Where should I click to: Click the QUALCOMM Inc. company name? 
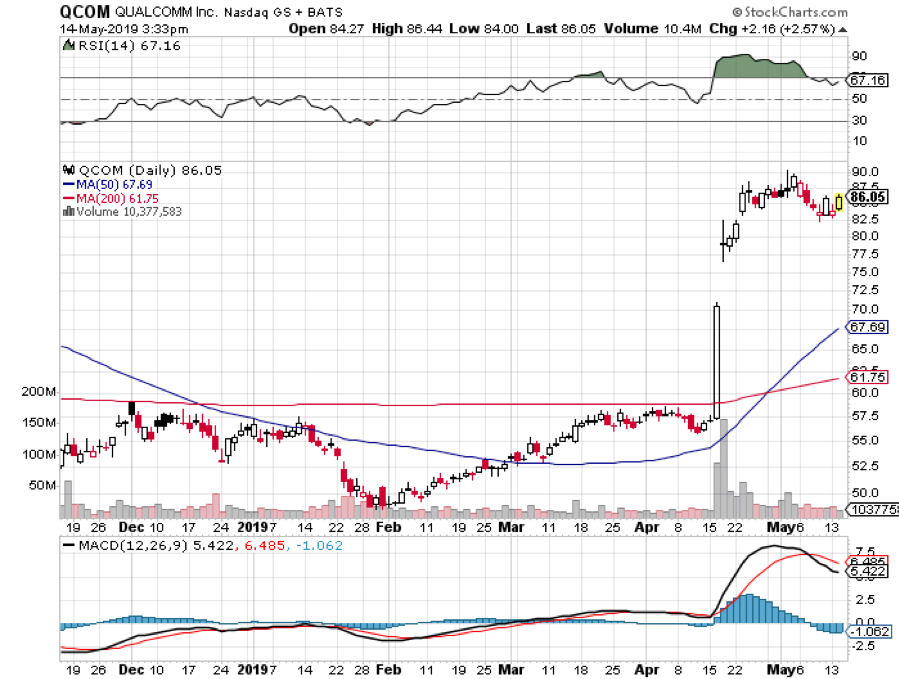pos(166,12)
